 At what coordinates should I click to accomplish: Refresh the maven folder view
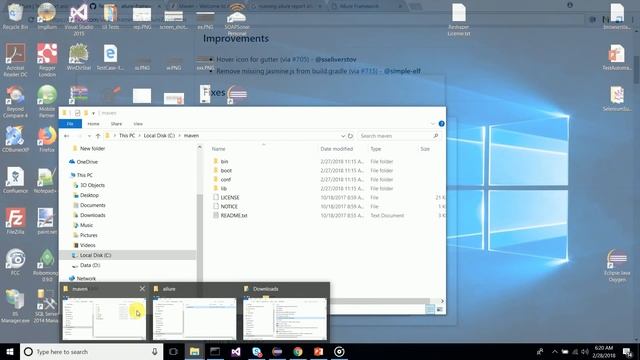[x=350, y=136]
